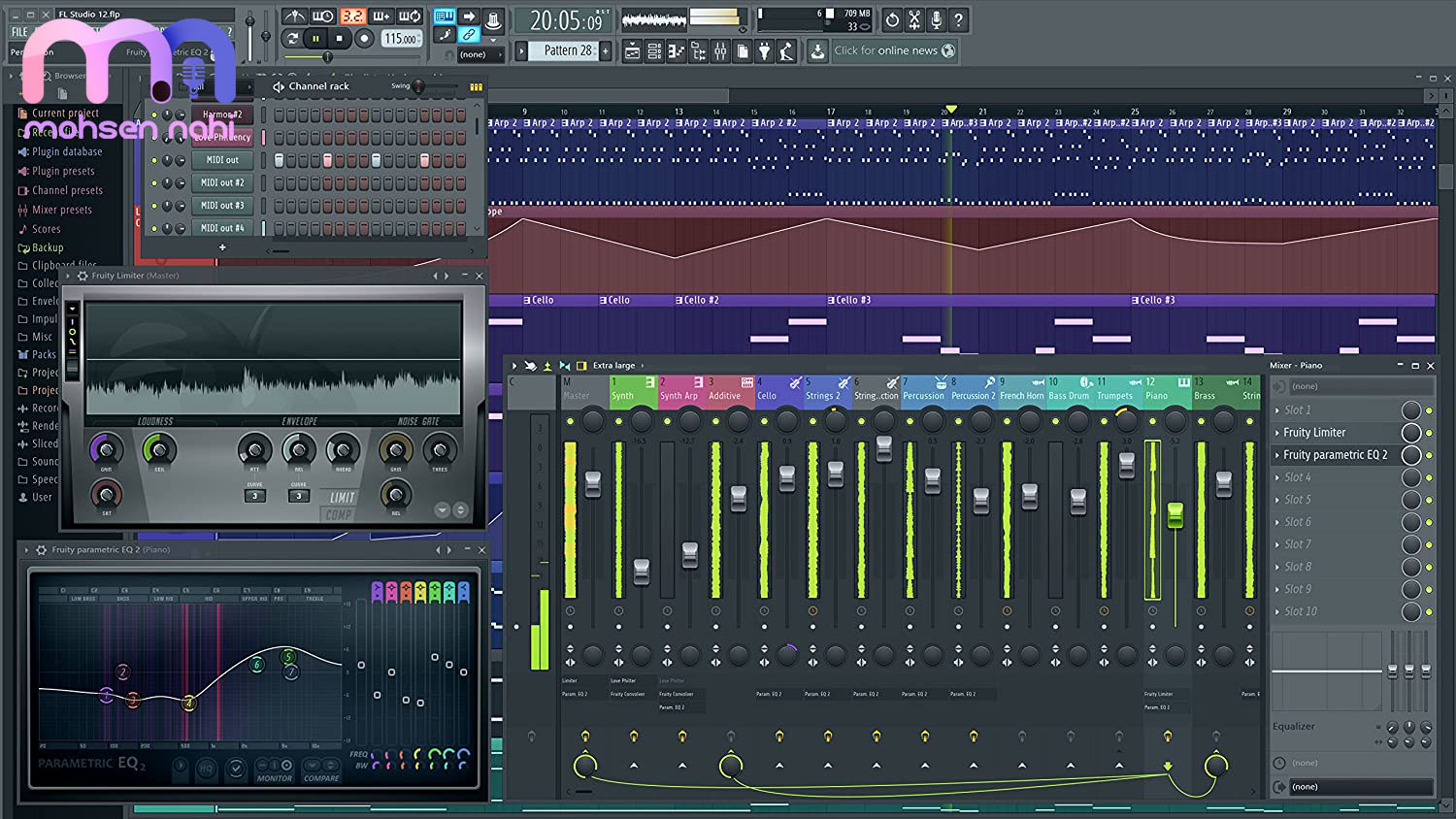Select Plugin database in browser

67,151
